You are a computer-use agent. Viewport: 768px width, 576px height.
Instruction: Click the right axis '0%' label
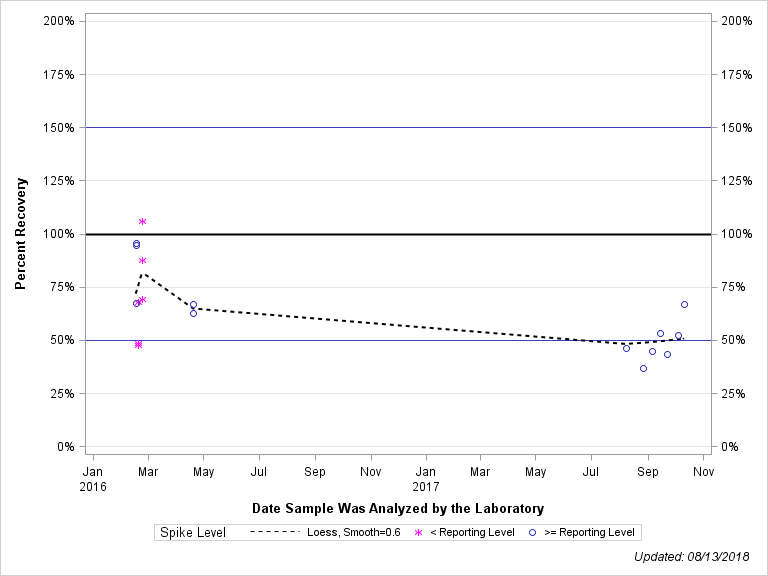tap(730, 447)
